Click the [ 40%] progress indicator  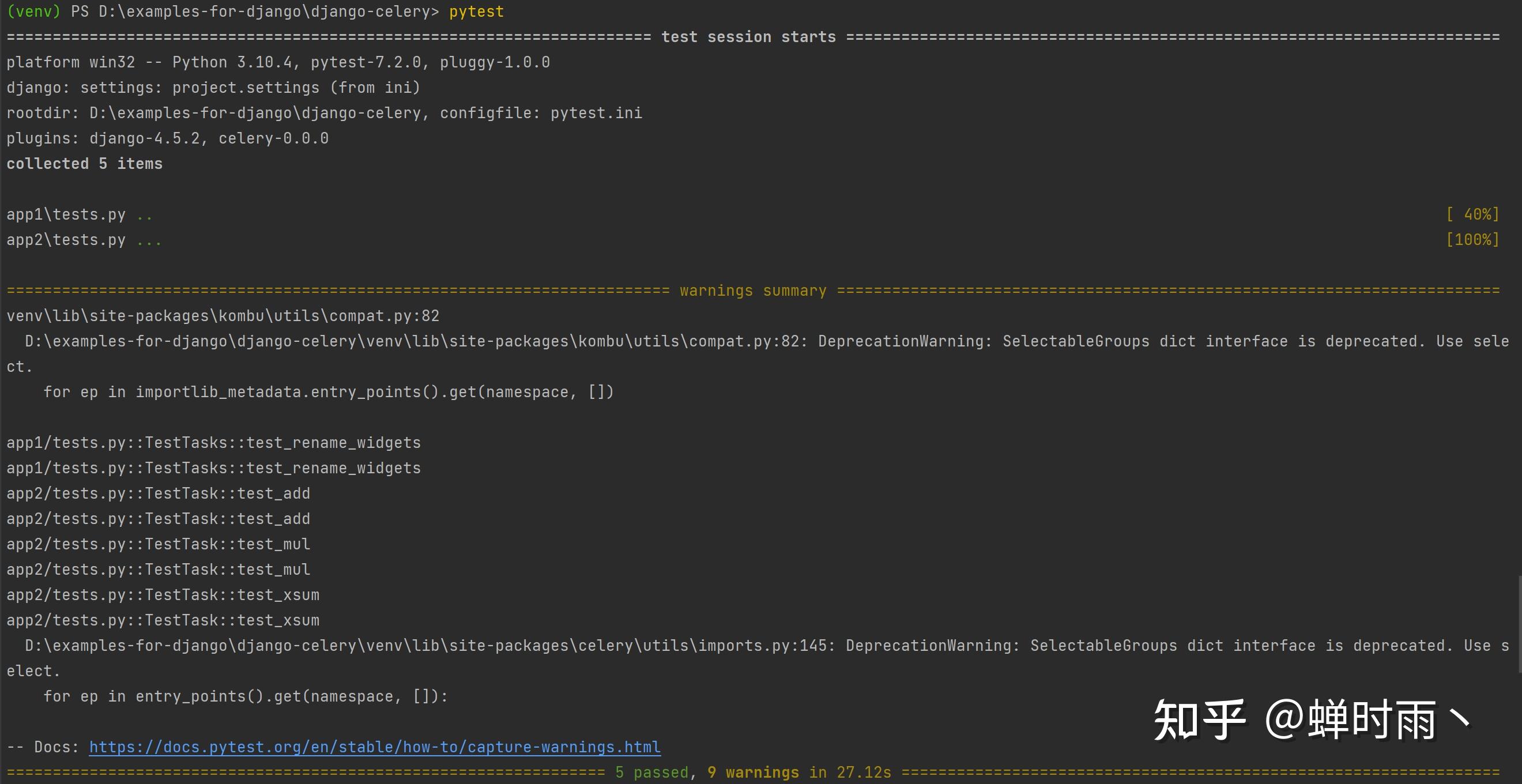1472,214
